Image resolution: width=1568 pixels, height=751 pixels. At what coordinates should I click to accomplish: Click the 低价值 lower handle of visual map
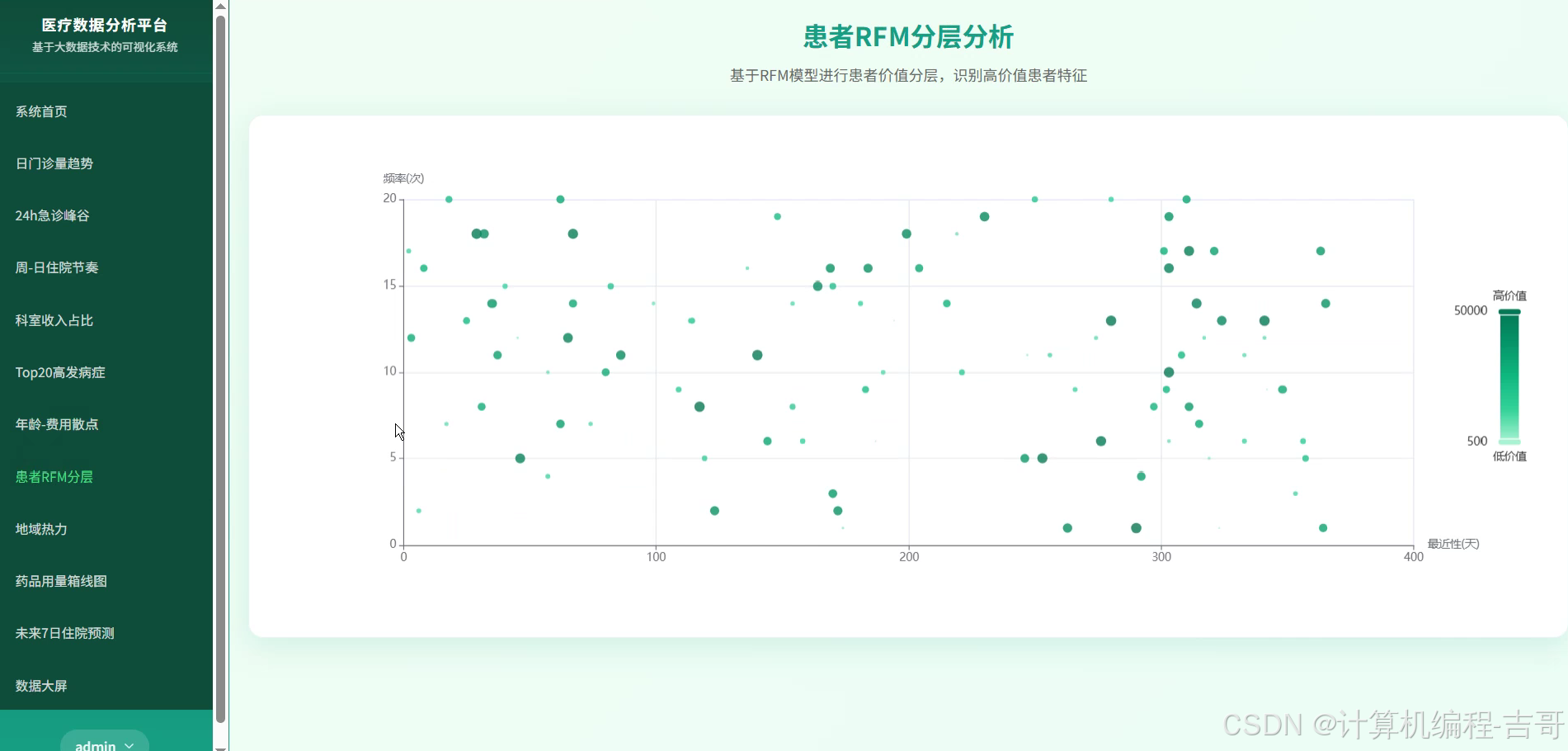click(1509, 442)
